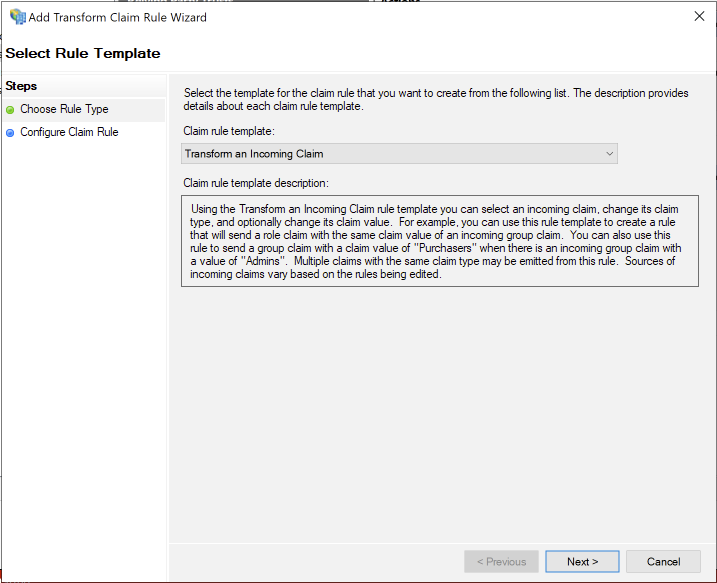Click the green bullet beside Choose Rule Type
The image size is (717, 583).
[10, 110]
